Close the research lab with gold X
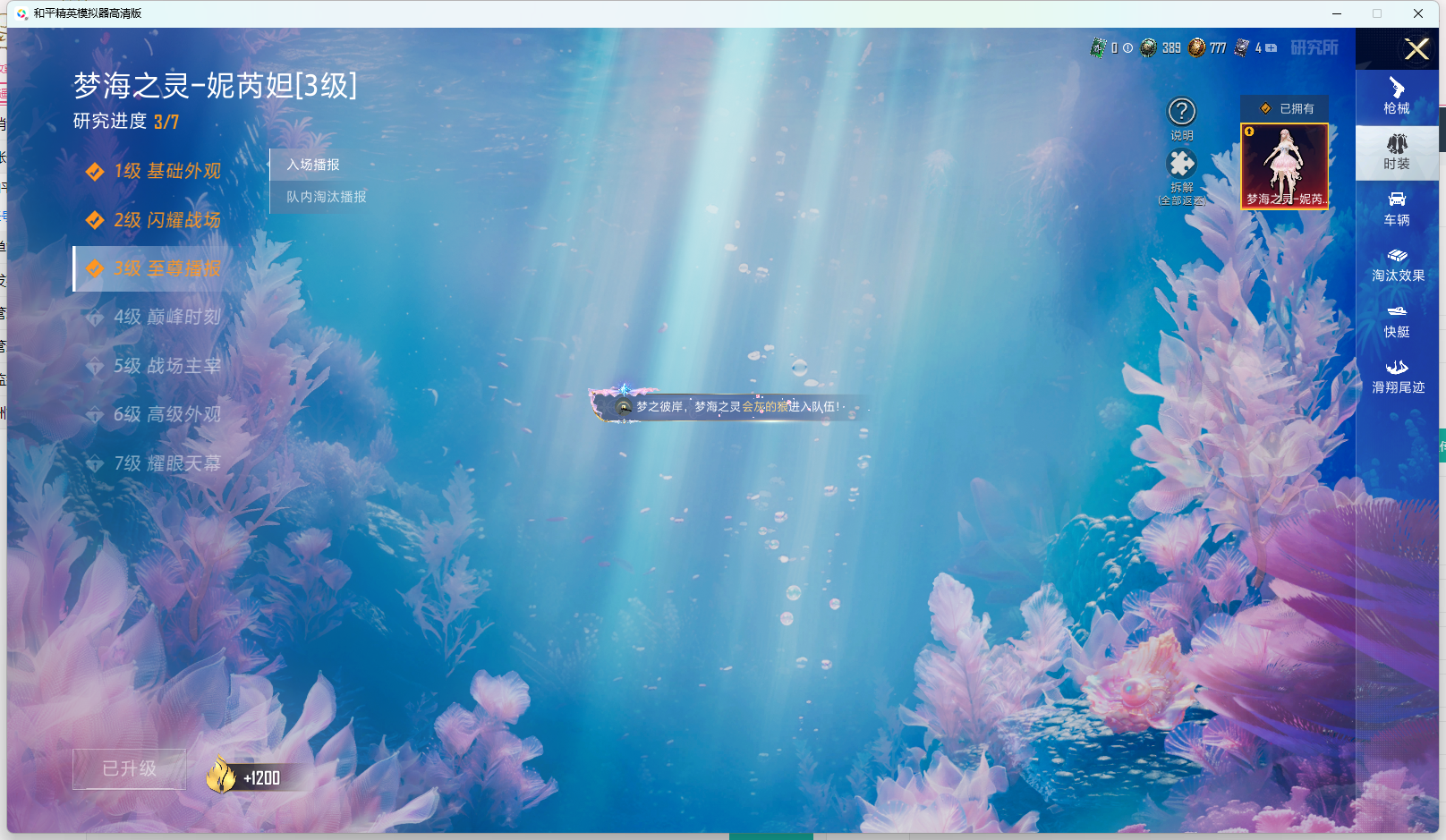1446x840 pixels. (x=1416, y=49)
